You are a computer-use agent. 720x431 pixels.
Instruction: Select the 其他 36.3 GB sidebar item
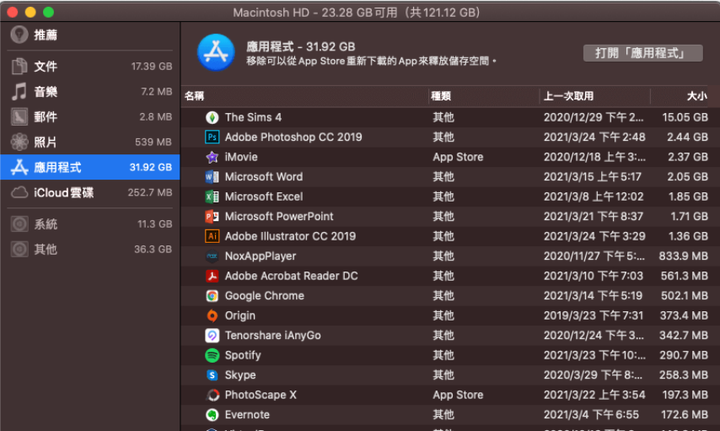click(x=90, y=249)
